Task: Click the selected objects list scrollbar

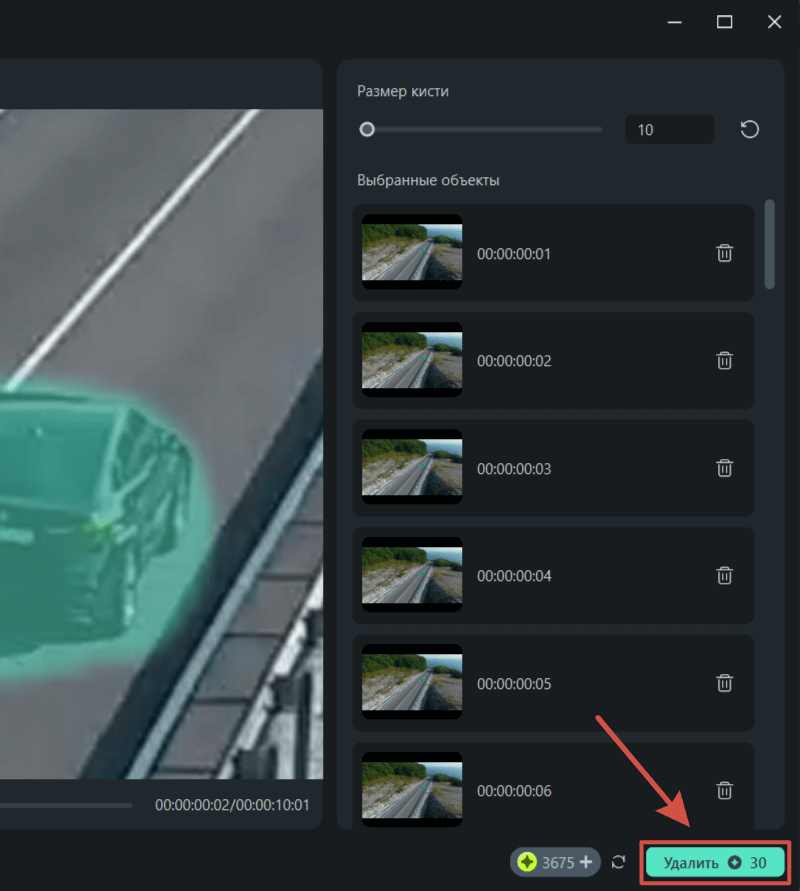Action: pos(769,245)
